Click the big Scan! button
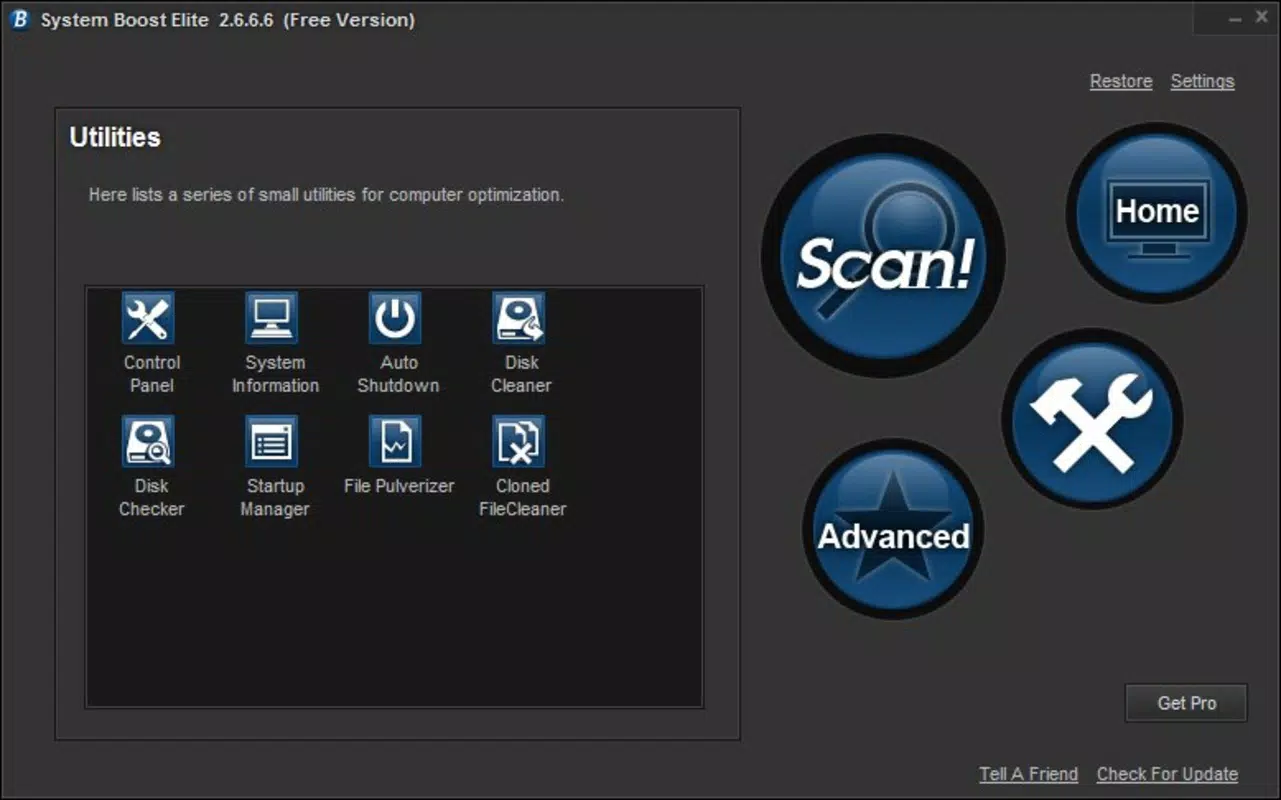This screenshot has height=800, width=1281. (883, 256)
